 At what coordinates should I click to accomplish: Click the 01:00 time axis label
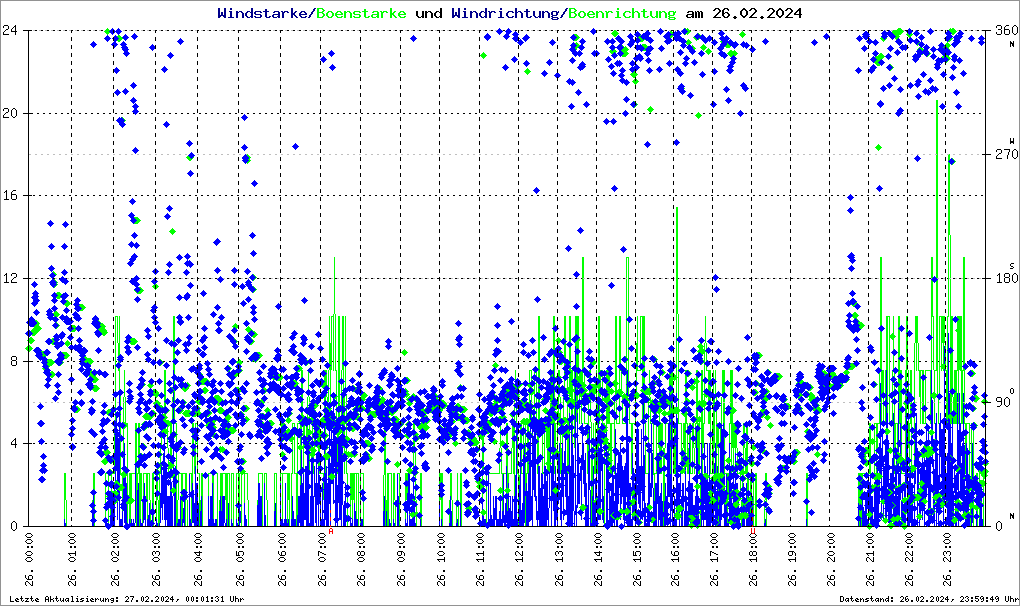(x=72, y=560)
